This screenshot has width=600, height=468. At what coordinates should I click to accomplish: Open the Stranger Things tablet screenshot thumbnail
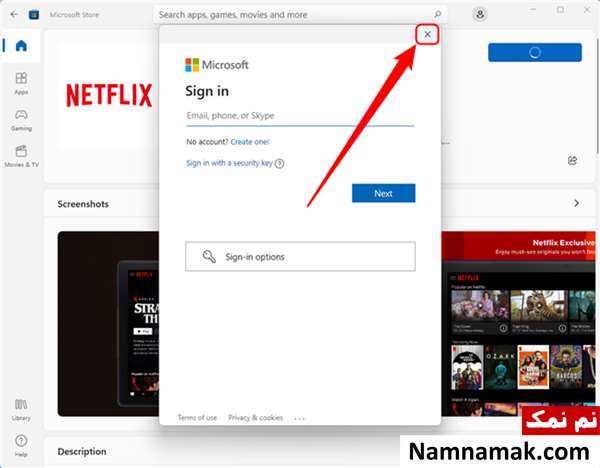click(108, 324)
